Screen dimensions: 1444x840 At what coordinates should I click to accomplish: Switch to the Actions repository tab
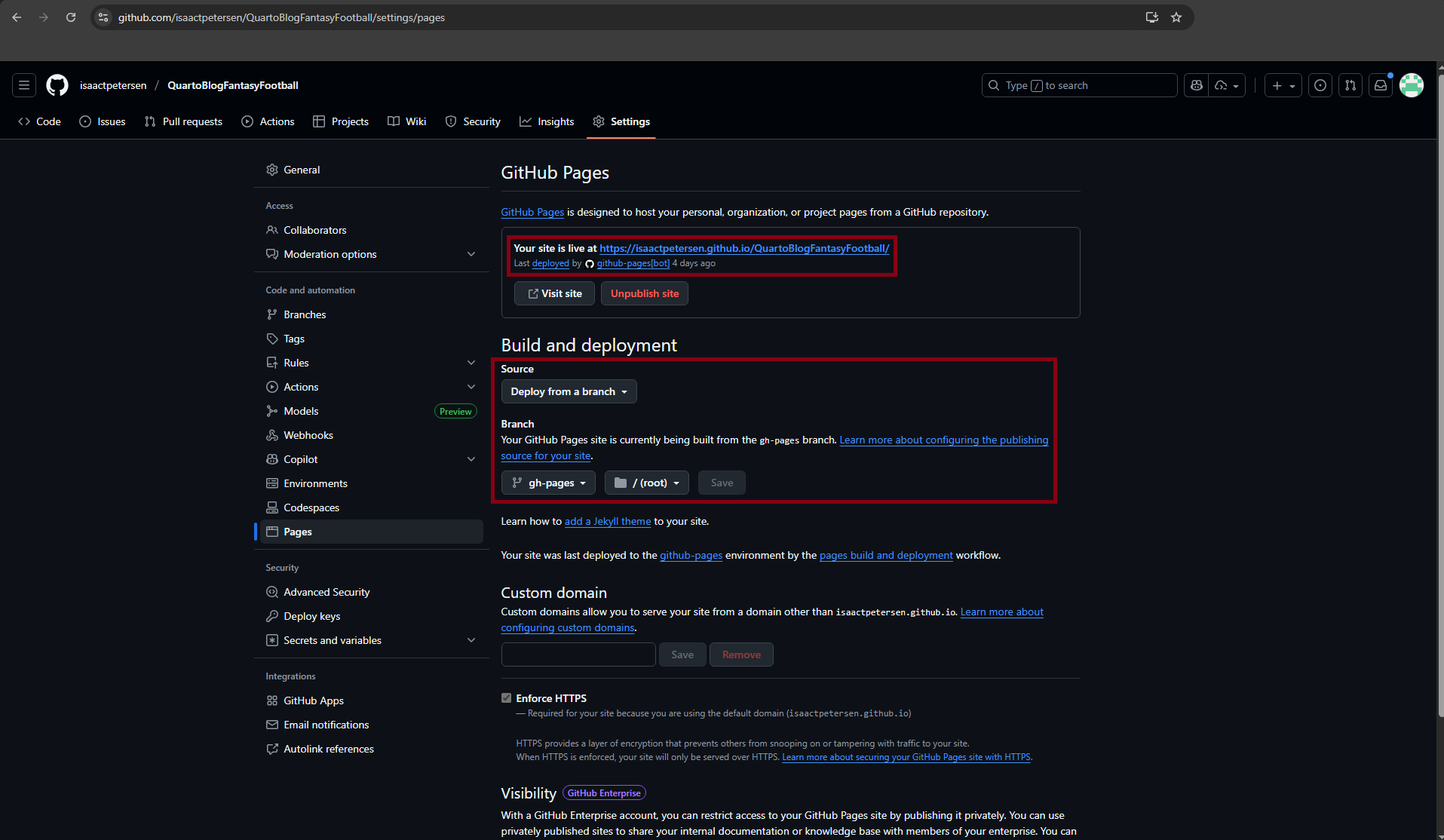(268, 121)
